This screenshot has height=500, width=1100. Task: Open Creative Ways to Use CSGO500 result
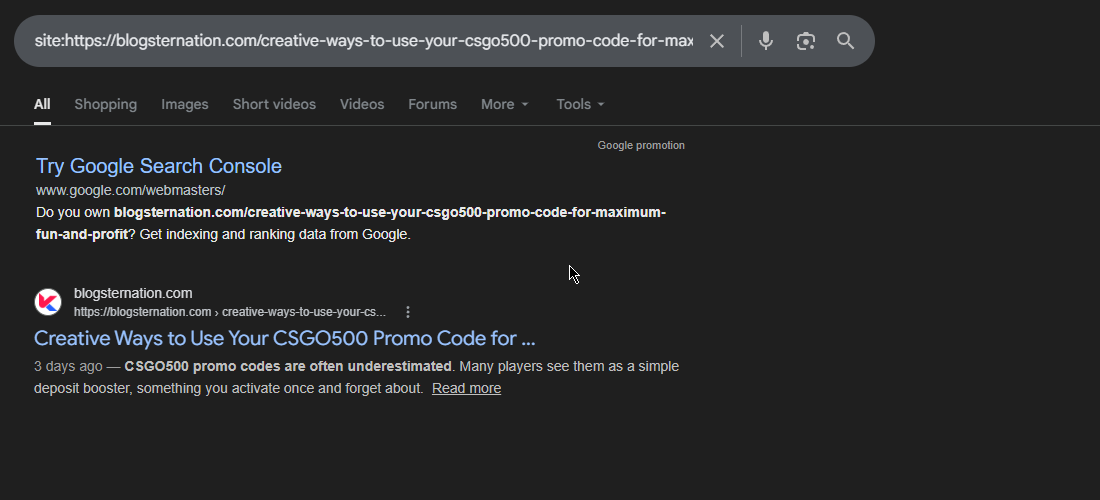click(x=285, y=338)
